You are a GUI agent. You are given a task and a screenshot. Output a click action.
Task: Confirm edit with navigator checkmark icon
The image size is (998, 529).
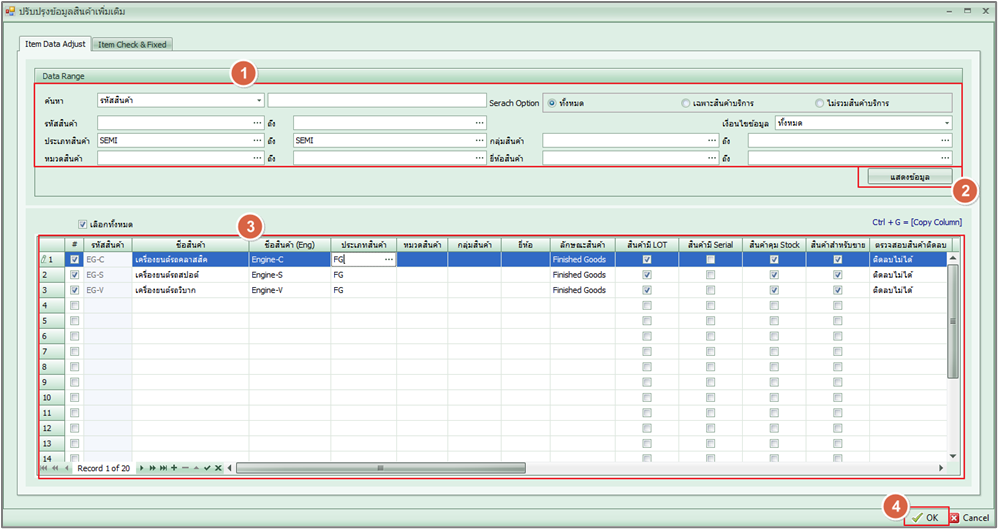(x=207, y=468)
